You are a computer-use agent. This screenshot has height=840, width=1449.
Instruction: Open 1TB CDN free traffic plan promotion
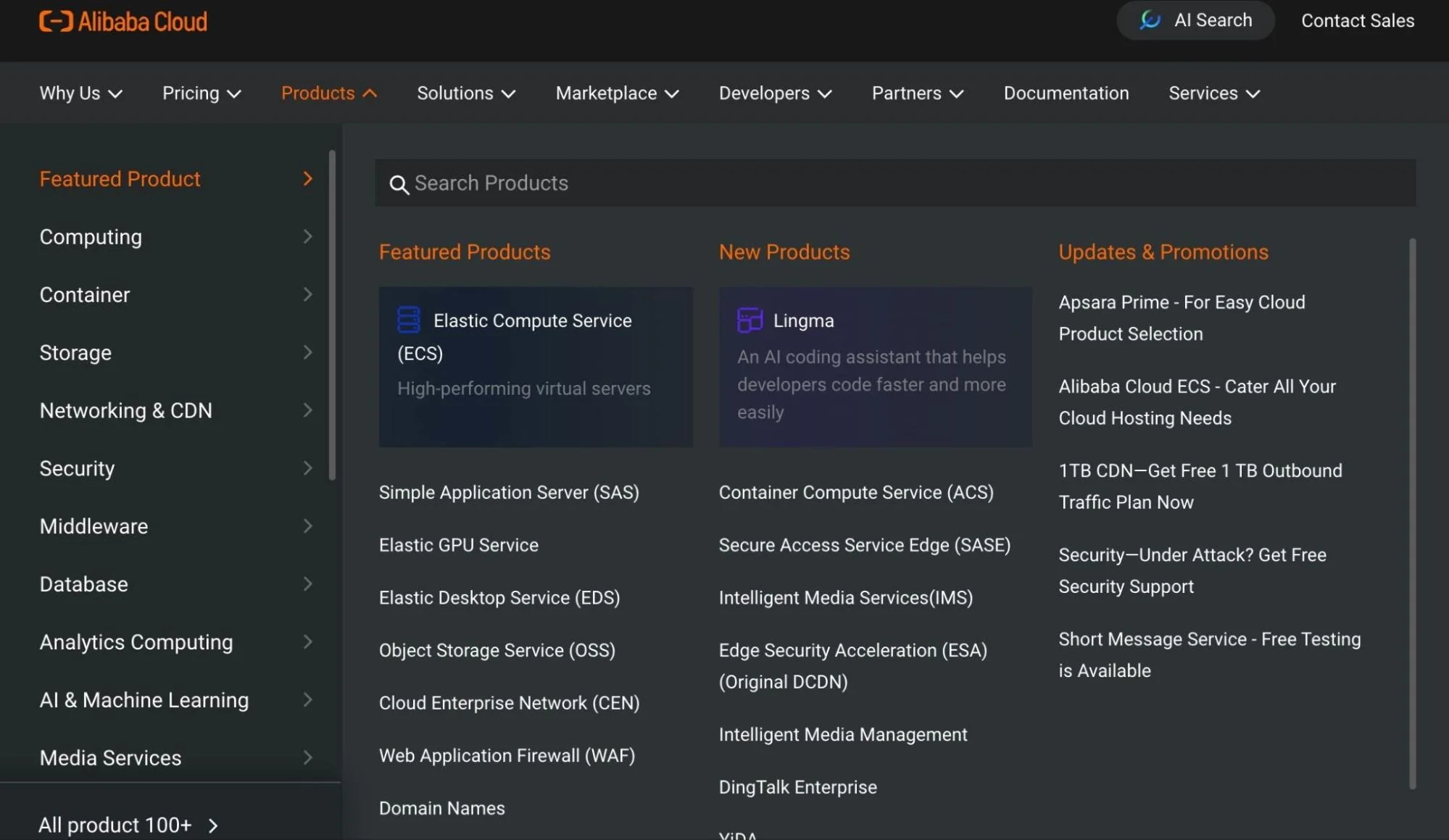pos(1200,486)
